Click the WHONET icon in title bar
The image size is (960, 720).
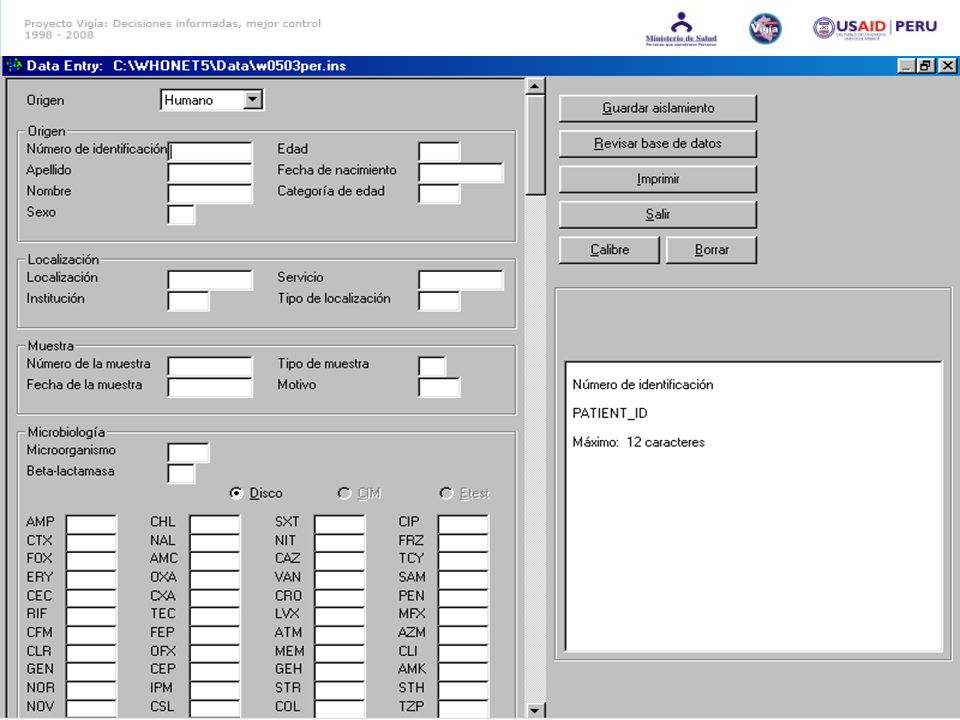point(13,66)
